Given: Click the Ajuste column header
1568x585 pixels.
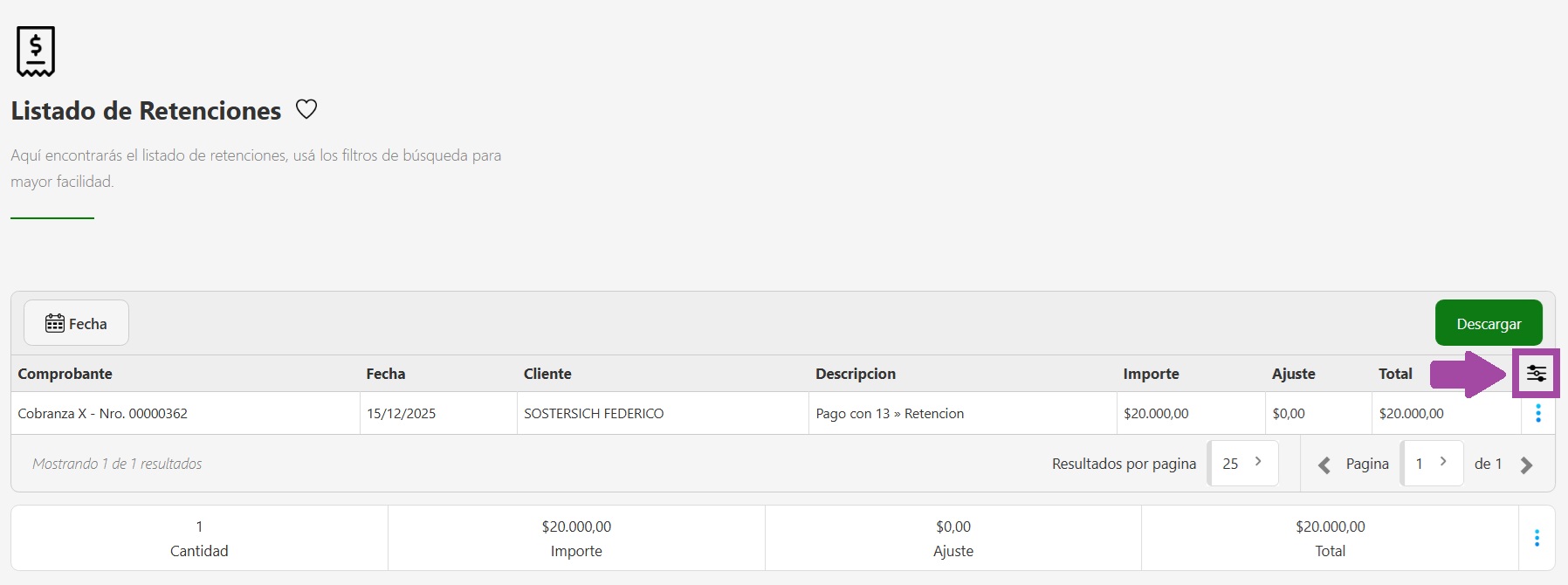Looking at the screenshot, I should point(1293,374).
